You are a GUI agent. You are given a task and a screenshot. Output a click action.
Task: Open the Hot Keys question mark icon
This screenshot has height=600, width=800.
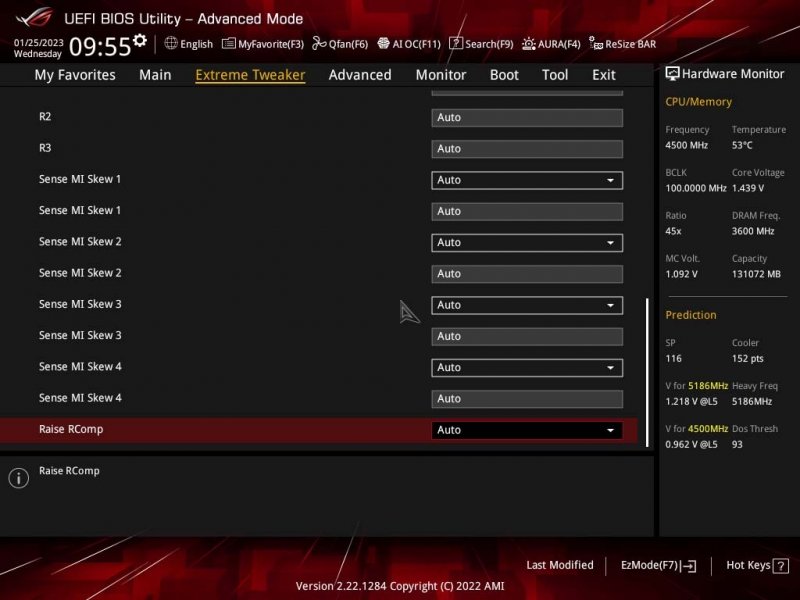click(x=781, y=565)
